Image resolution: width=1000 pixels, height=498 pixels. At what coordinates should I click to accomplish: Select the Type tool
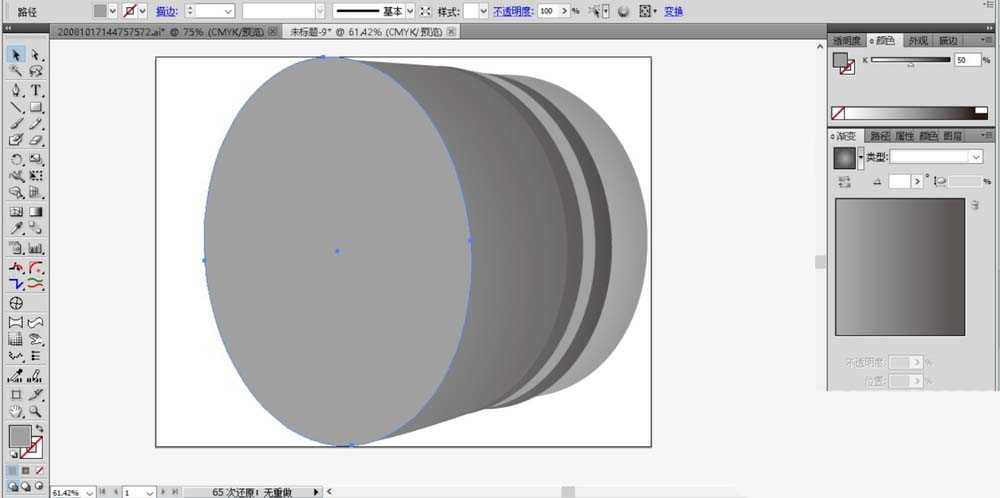point(36,90)
